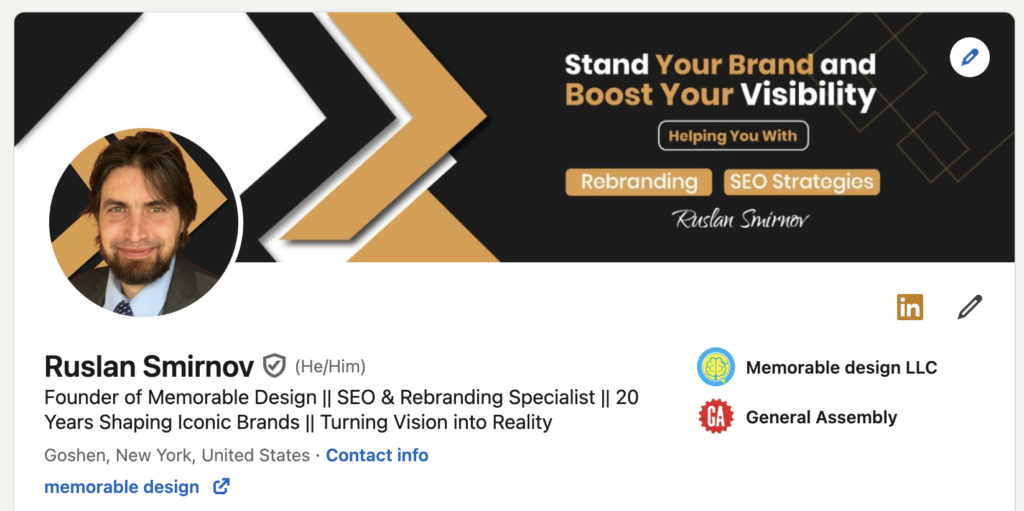Image resolution: width=1024 pixels, height=511 pixels.
Task: Click the verification shield beside the name
Action: (274, 366)
